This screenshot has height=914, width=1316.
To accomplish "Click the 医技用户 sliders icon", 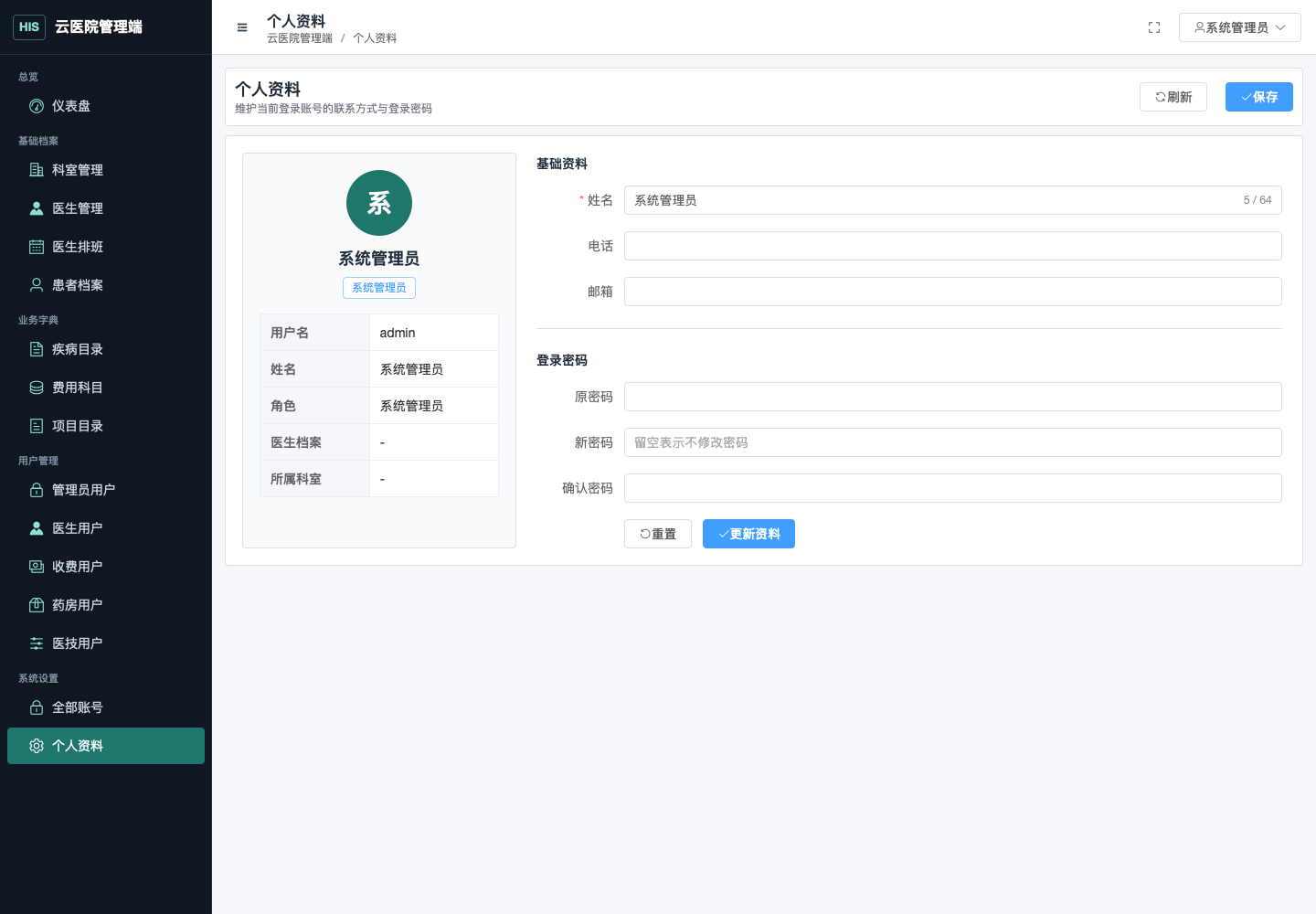I will click(37, 643).
